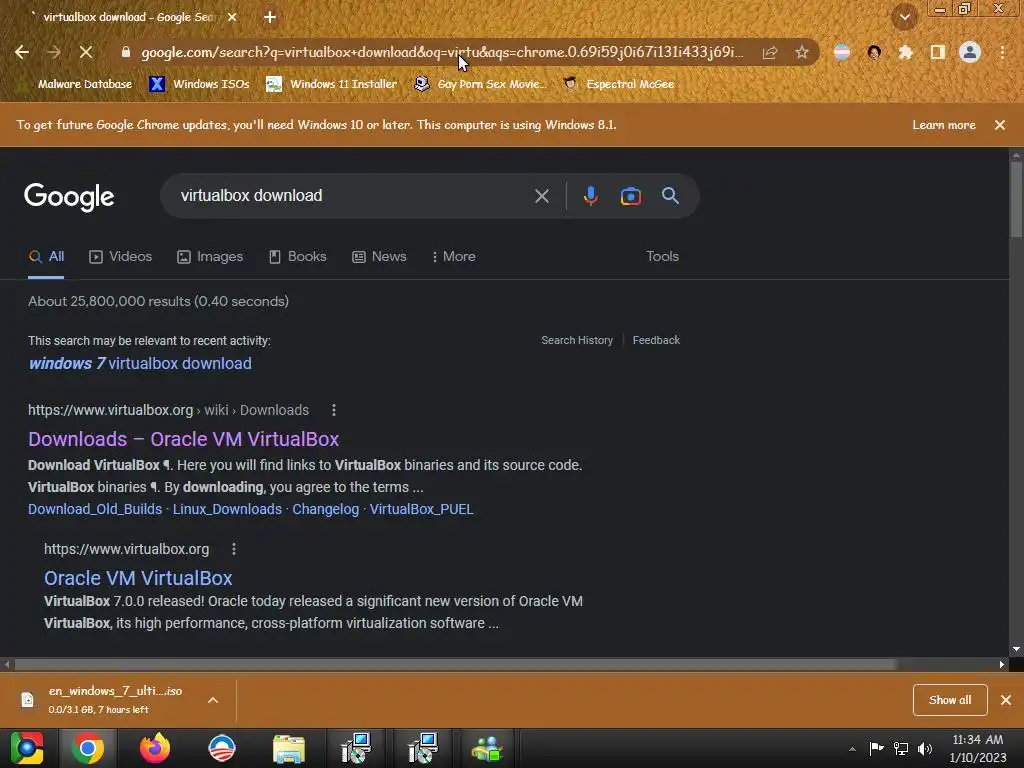Open Search History link
This screenshot has height=768, width=1024.
(x=577, y=340)
